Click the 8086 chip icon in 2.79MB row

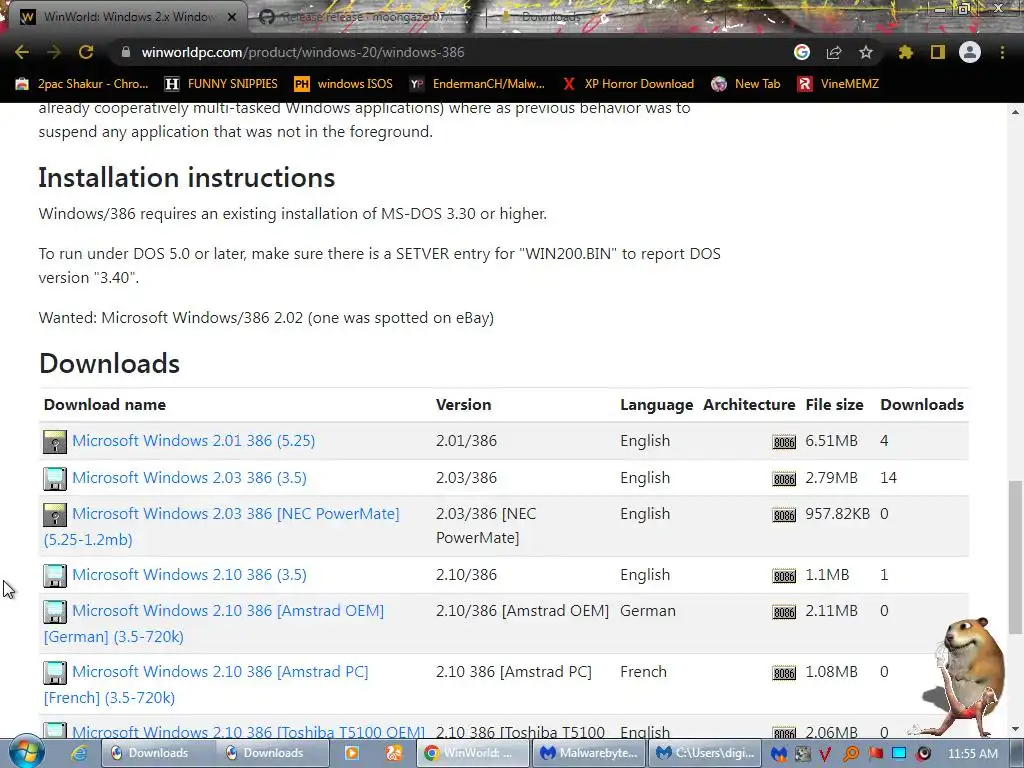coord(784,479)
